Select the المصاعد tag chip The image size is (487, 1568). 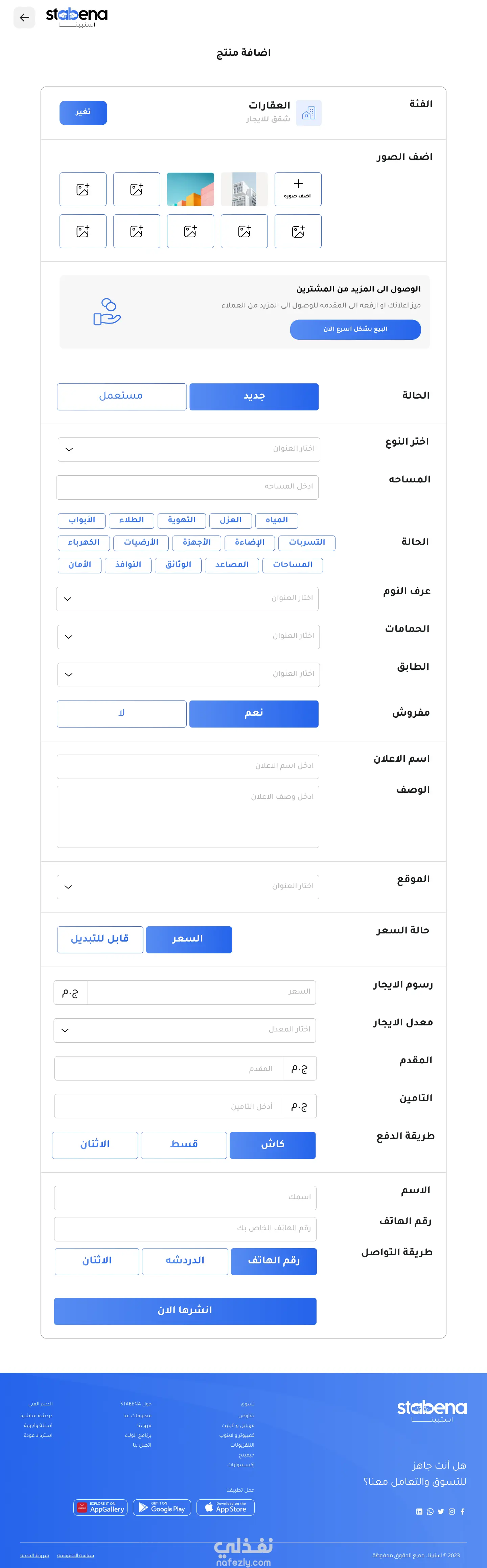click(232, 566)
